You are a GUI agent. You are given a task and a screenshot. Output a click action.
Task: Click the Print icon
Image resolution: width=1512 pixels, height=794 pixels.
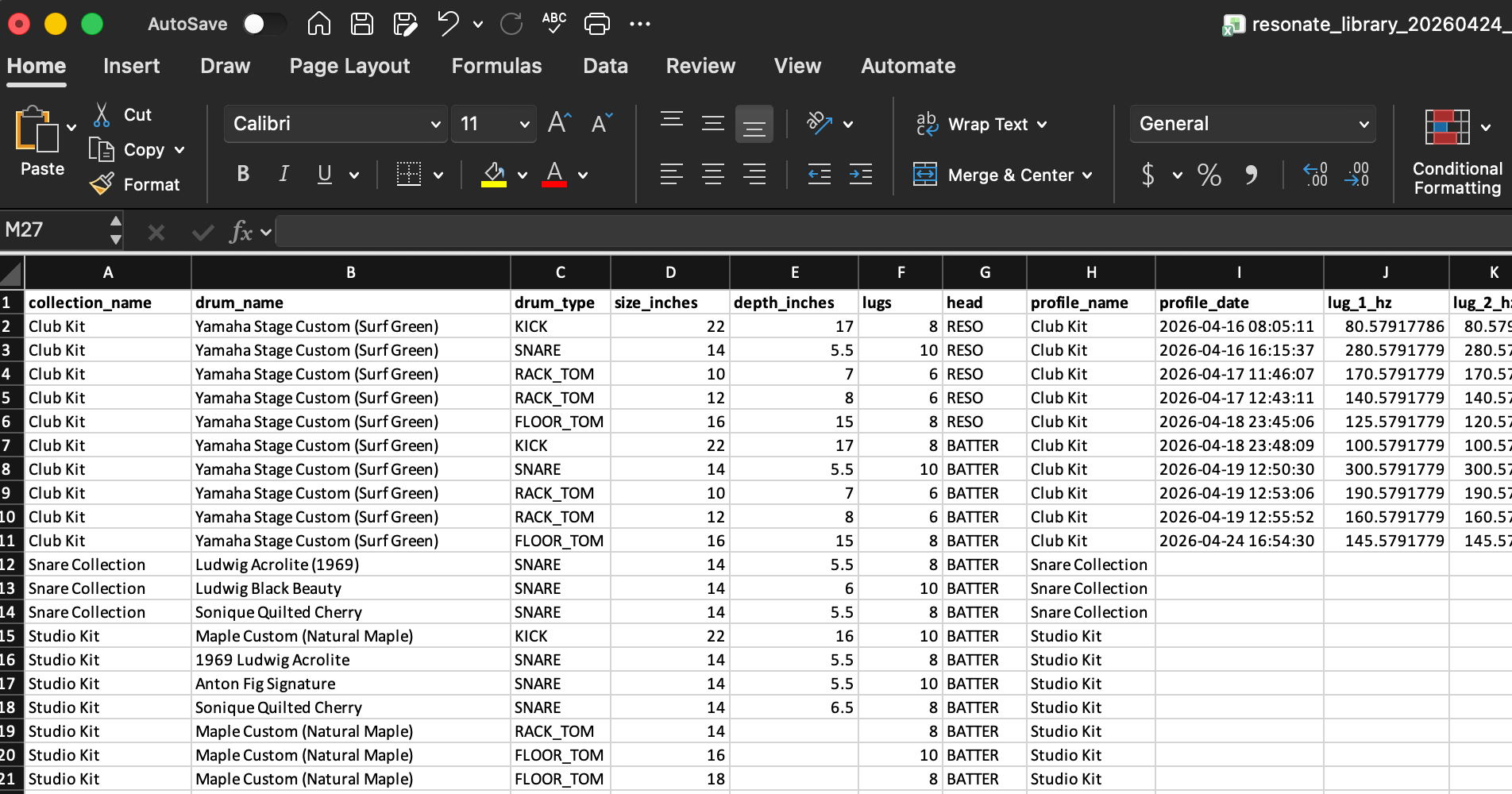pos(597,24)
